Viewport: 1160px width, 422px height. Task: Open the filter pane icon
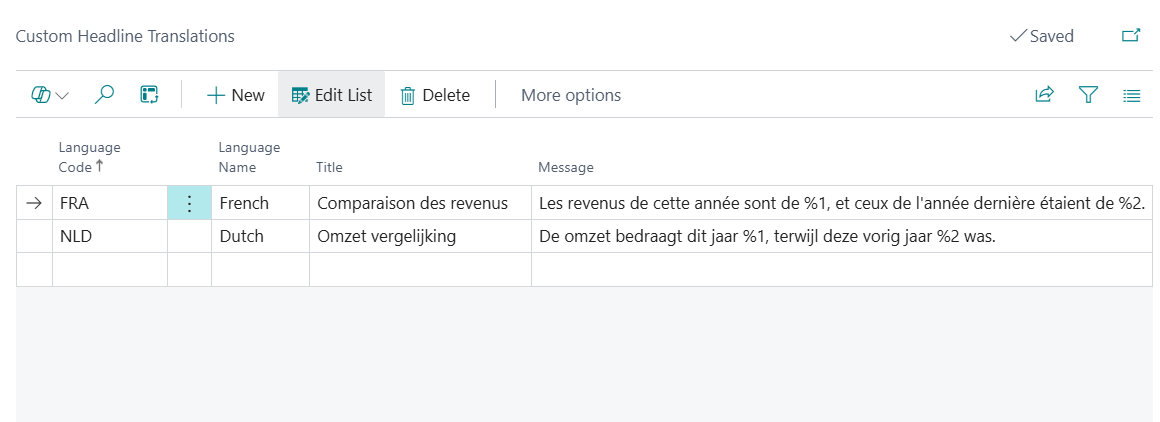pyautogui.click(x=1088, y=95)
